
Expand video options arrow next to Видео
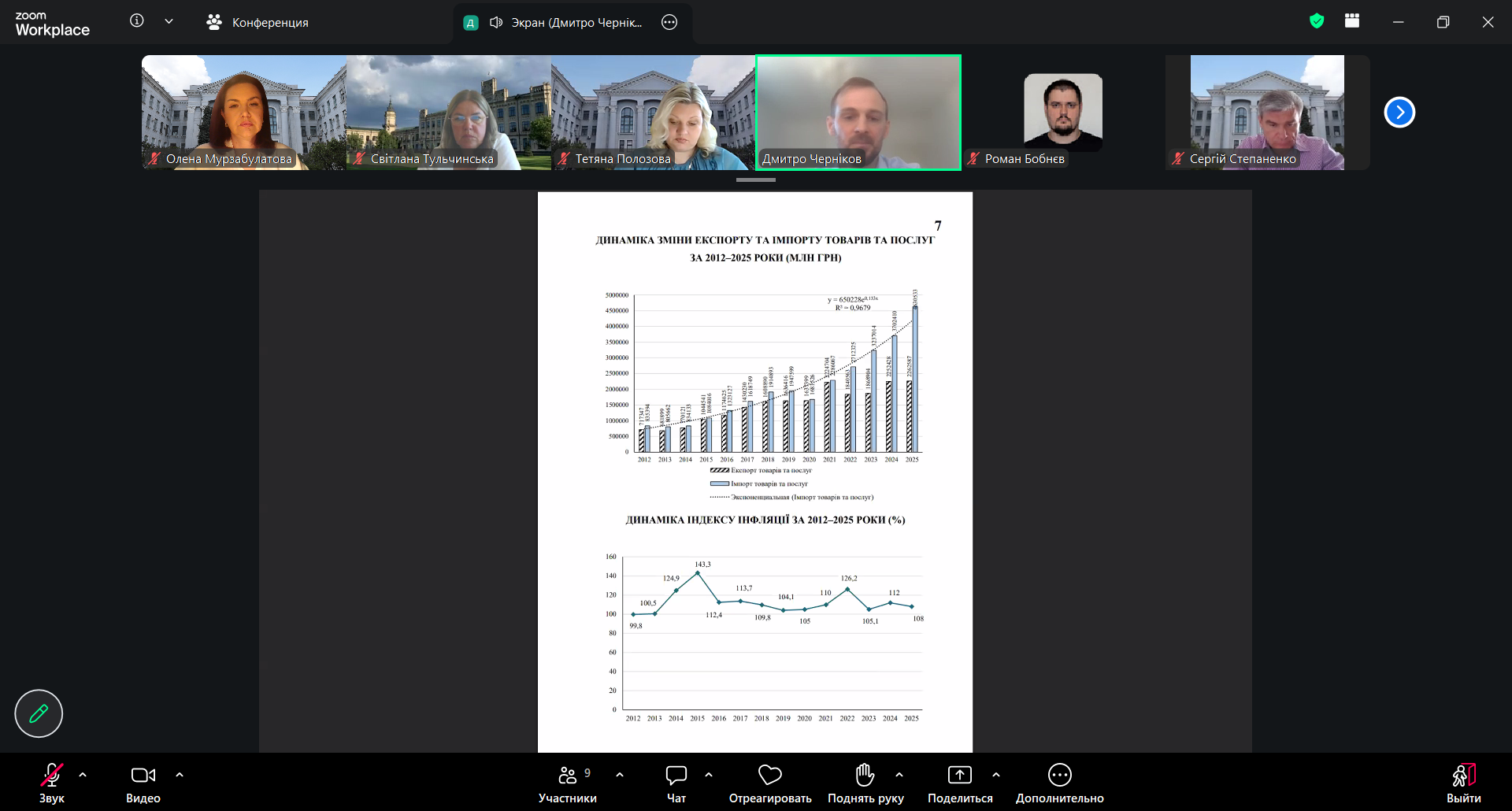pos(180,775)
